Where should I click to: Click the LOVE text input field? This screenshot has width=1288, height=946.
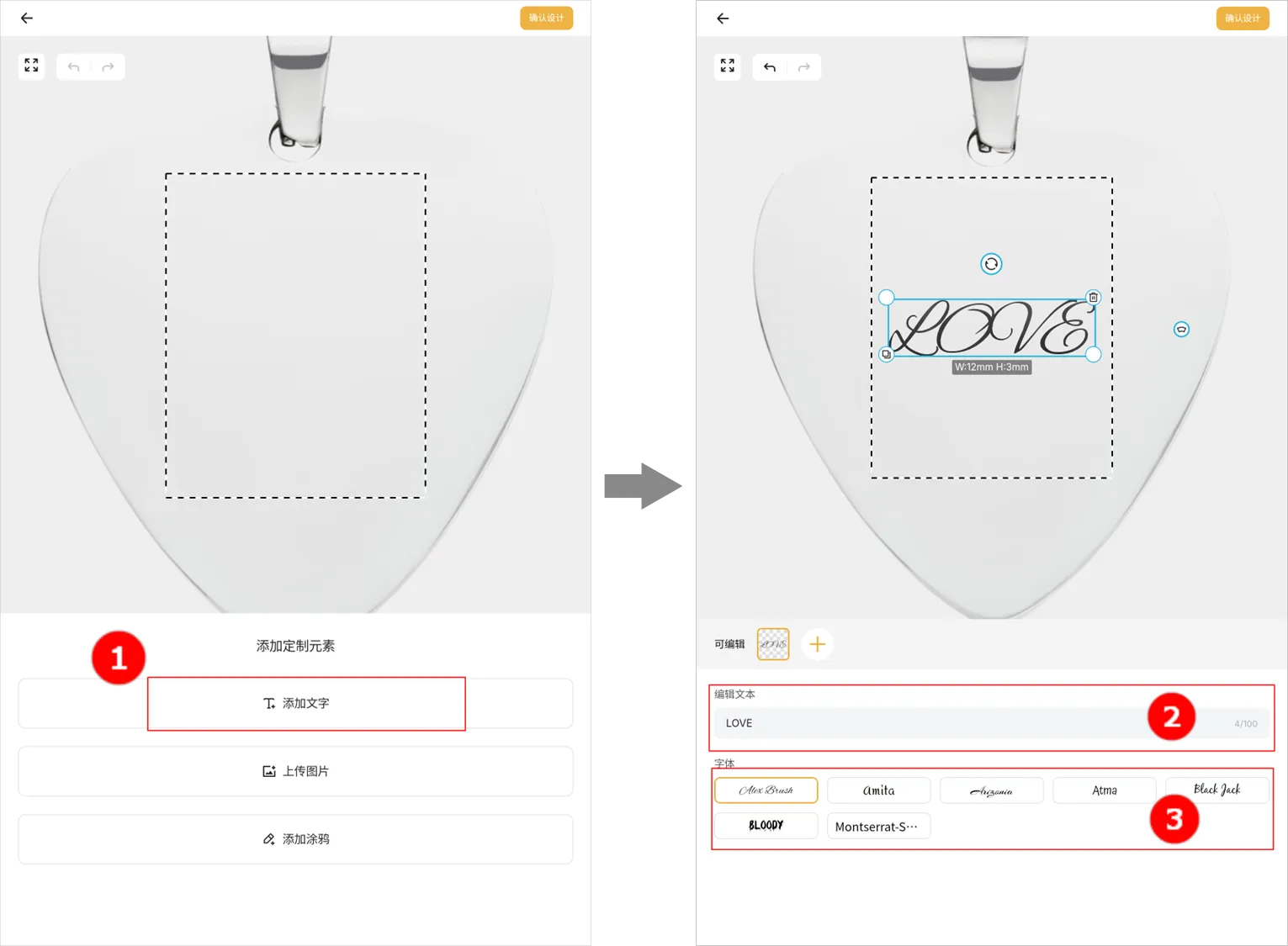pyautogui.click(x=925, y=723)
